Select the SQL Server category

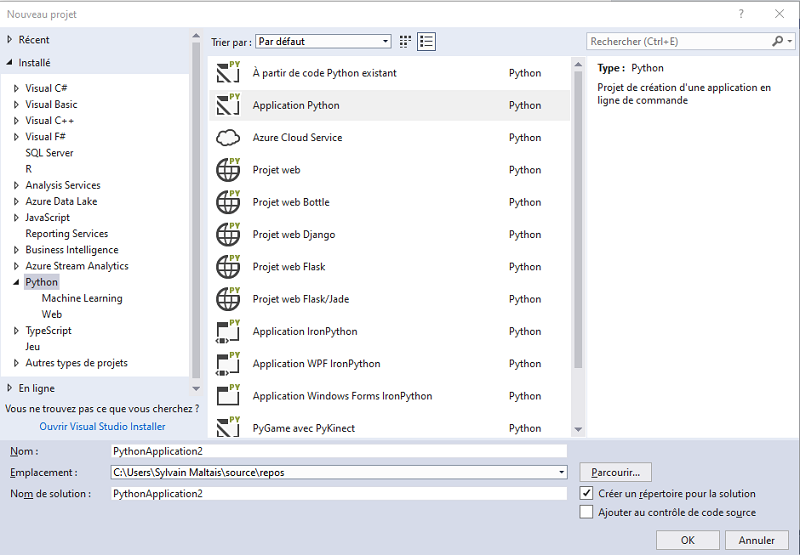click(49, 153)
